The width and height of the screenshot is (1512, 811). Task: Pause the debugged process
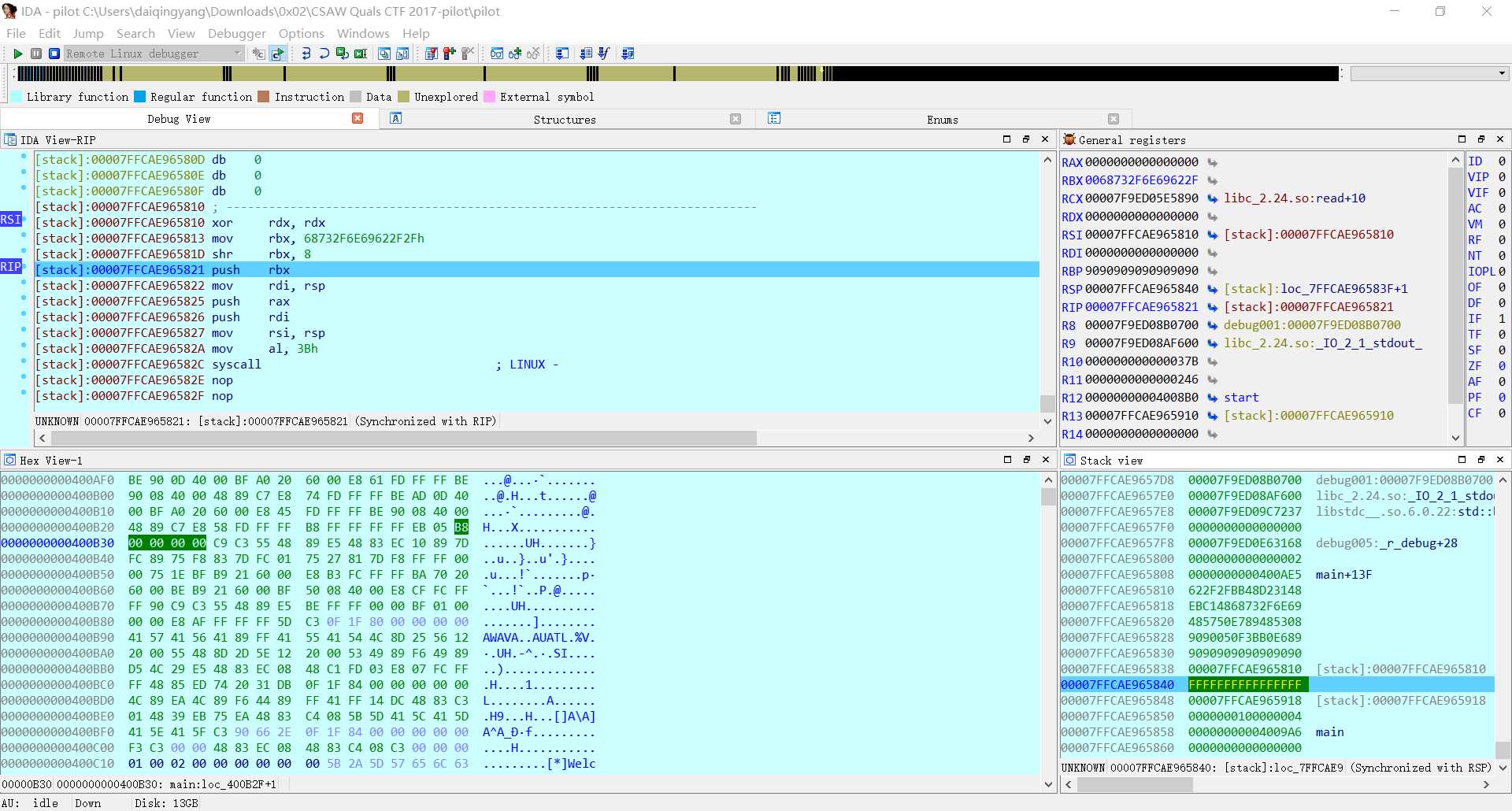tap(36, 54)
